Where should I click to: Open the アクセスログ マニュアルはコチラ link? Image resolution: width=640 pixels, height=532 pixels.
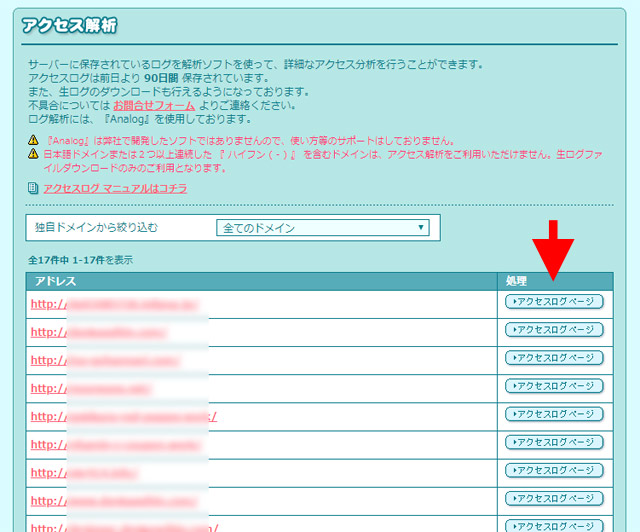(115, 188)
